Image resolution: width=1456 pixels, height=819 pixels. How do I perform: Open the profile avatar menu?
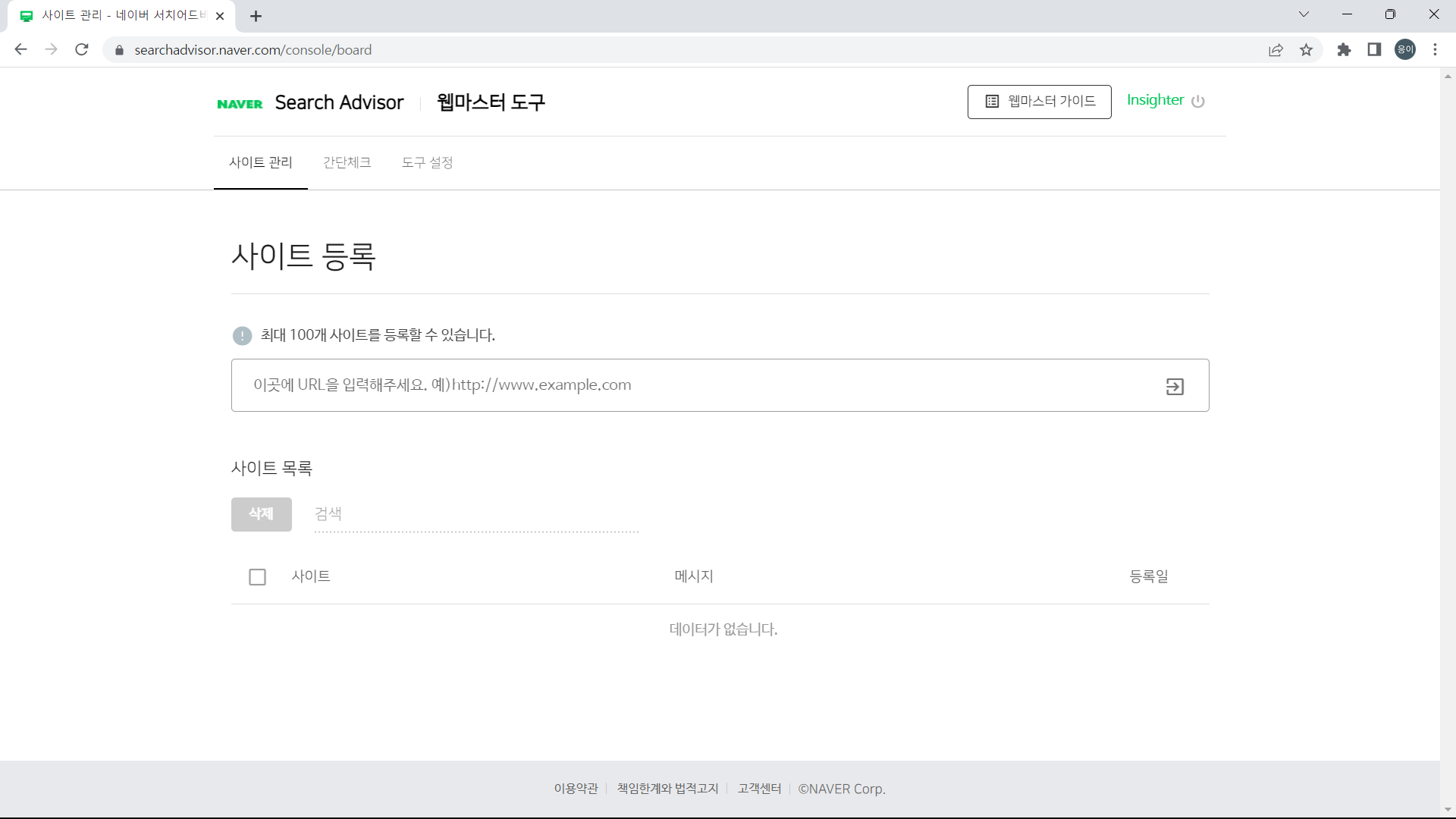(x=1405, y=49)
